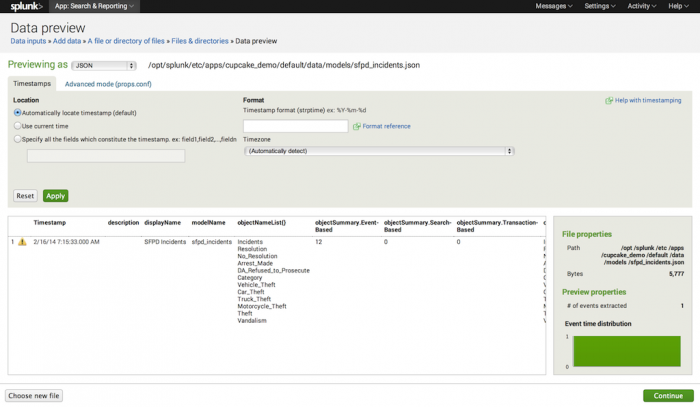The height and width of the screenshot is (407, 700).
Task: Click the objectSummary.Search-Based column header
Action: pyautogui.click(x=417, y=226)
